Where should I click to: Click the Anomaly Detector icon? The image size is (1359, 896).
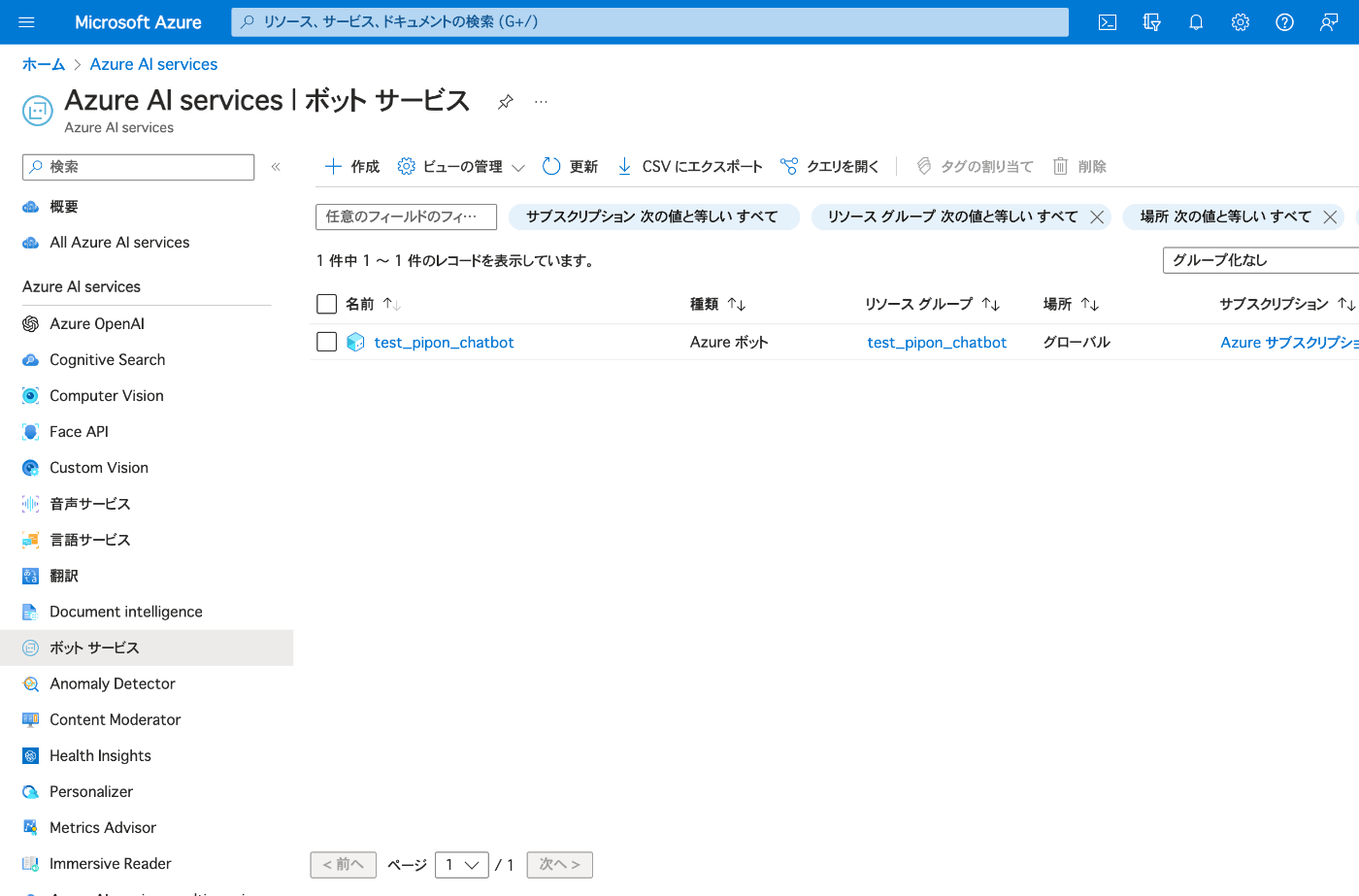(x=31, y=683)
